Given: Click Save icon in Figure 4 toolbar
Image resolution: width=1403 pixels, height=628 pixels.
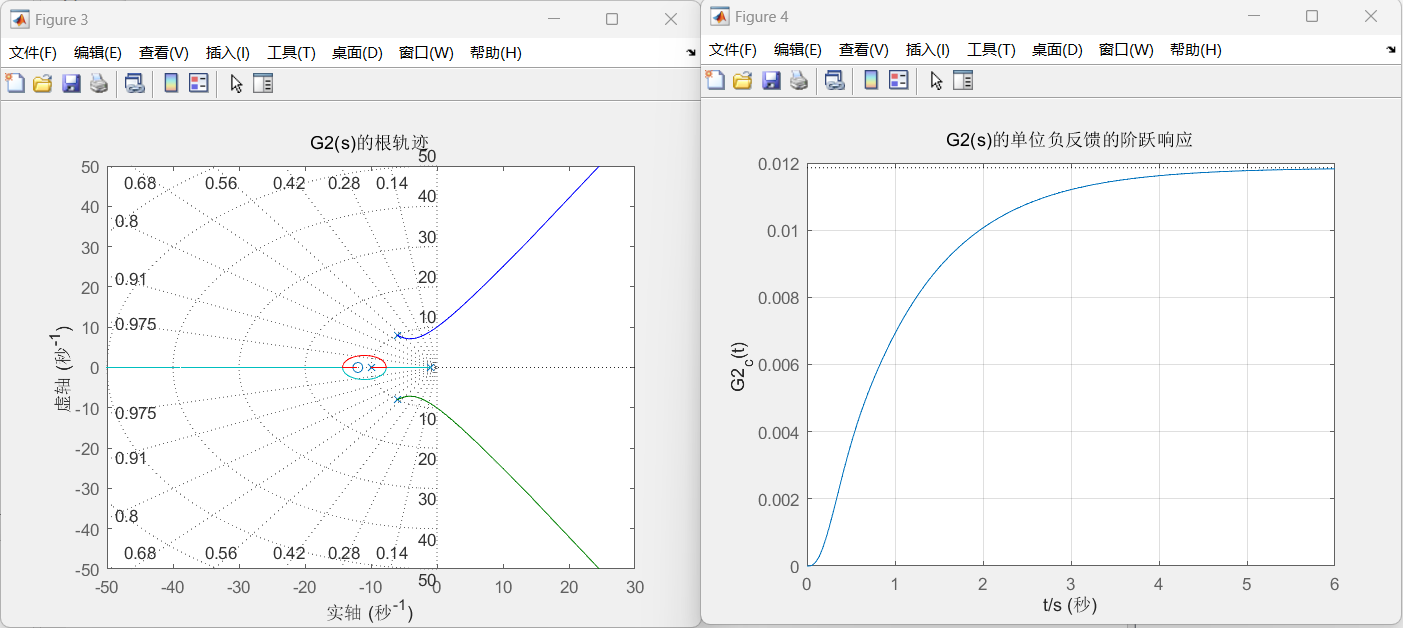Looking at the screenshot, I should click(771, 81).
